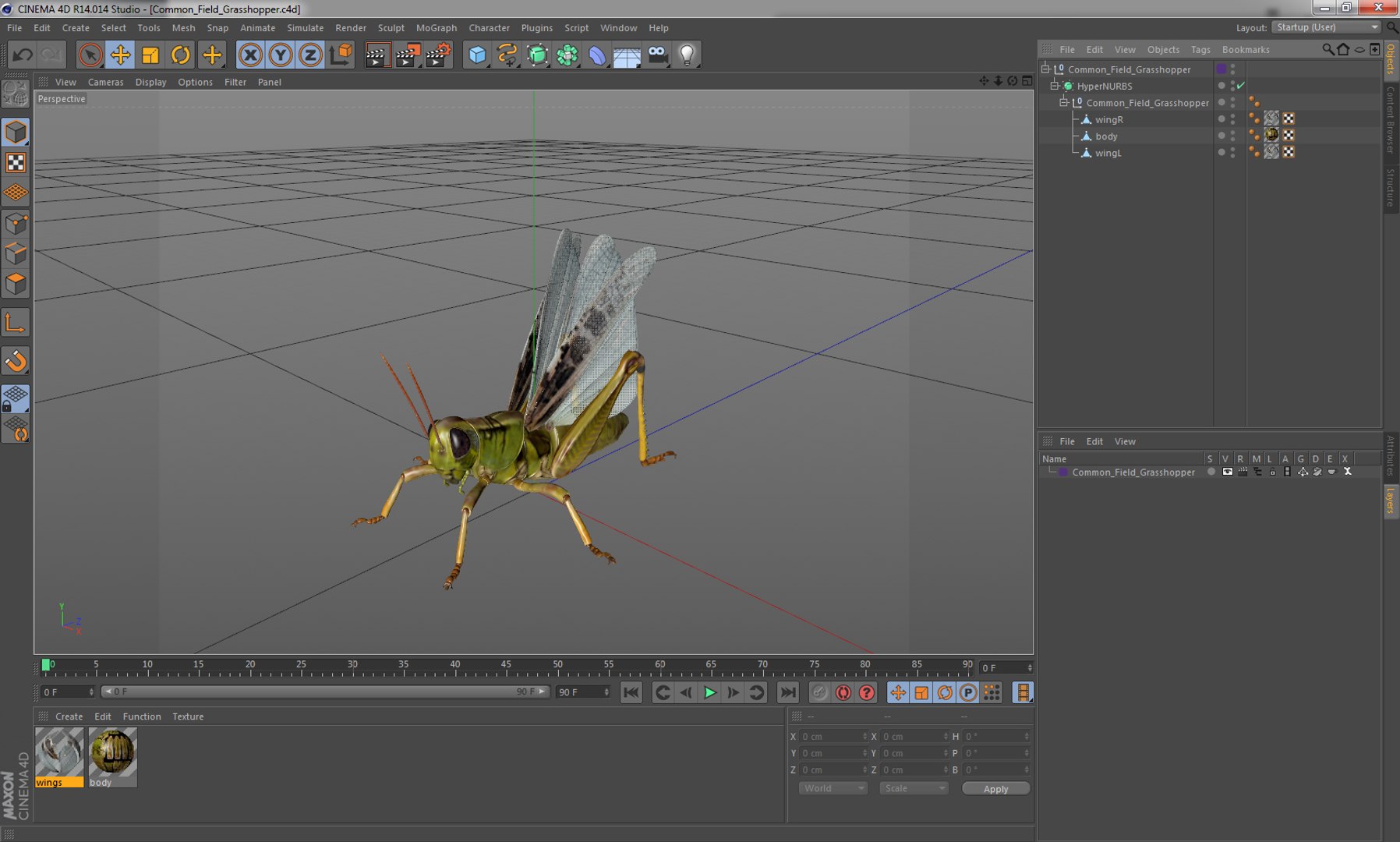Toggle the HyperNURBS enable checkmark
The image size is (1400, 842).
[x=1241, y=86]
